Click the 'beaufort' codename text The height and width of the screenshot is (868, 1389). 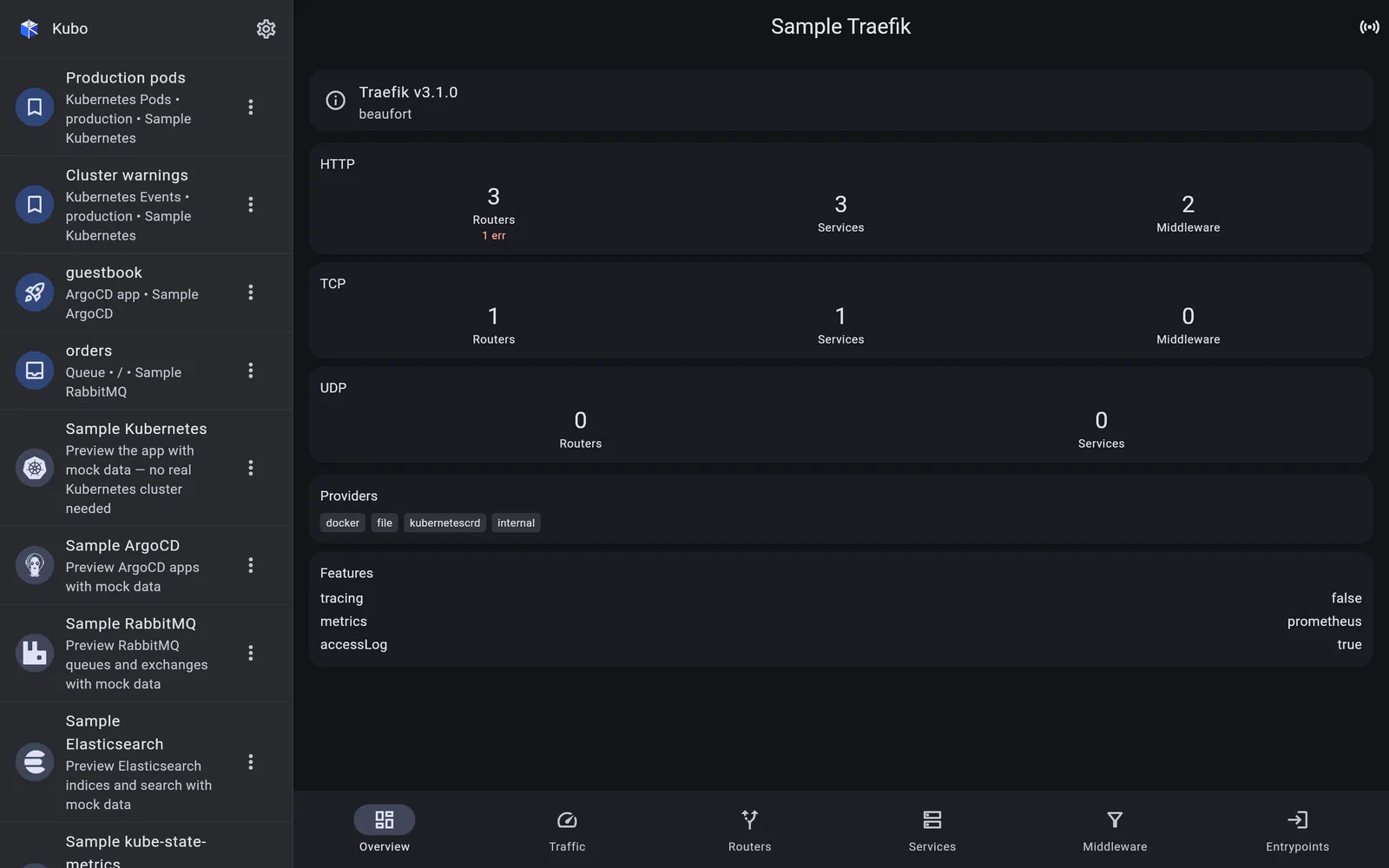pos(385,114)
